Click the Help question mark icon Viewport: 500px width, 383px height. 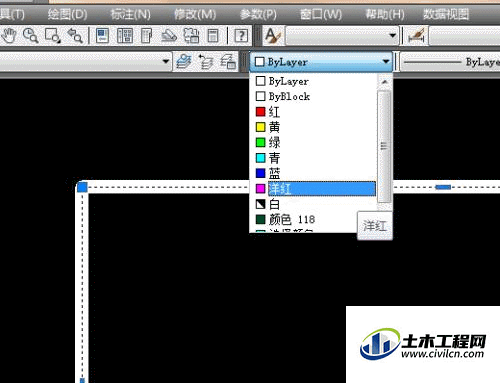point(241,35)
